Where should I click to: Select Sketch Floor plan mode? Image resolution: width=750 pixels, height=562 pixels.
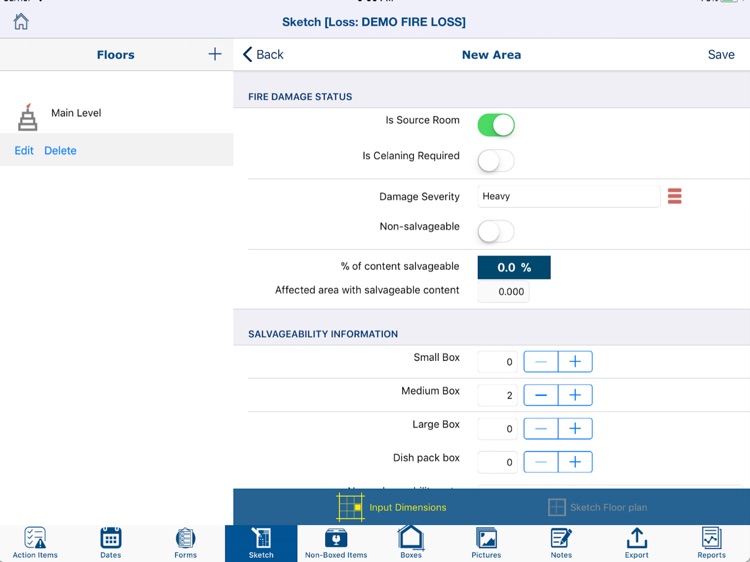pos(597,507)
